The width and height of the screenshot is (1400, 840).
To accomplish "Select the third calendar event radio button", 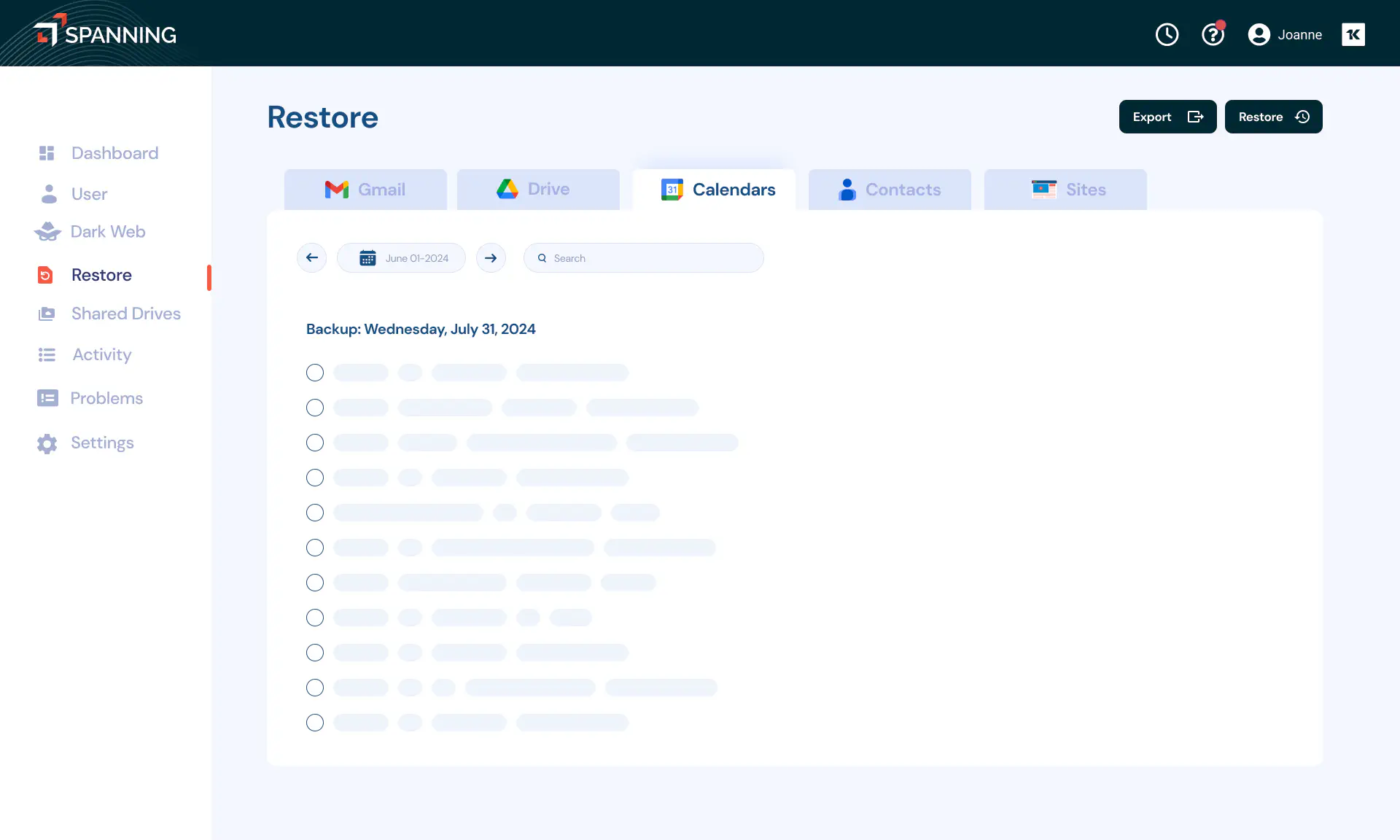I will tap(315, 442).
